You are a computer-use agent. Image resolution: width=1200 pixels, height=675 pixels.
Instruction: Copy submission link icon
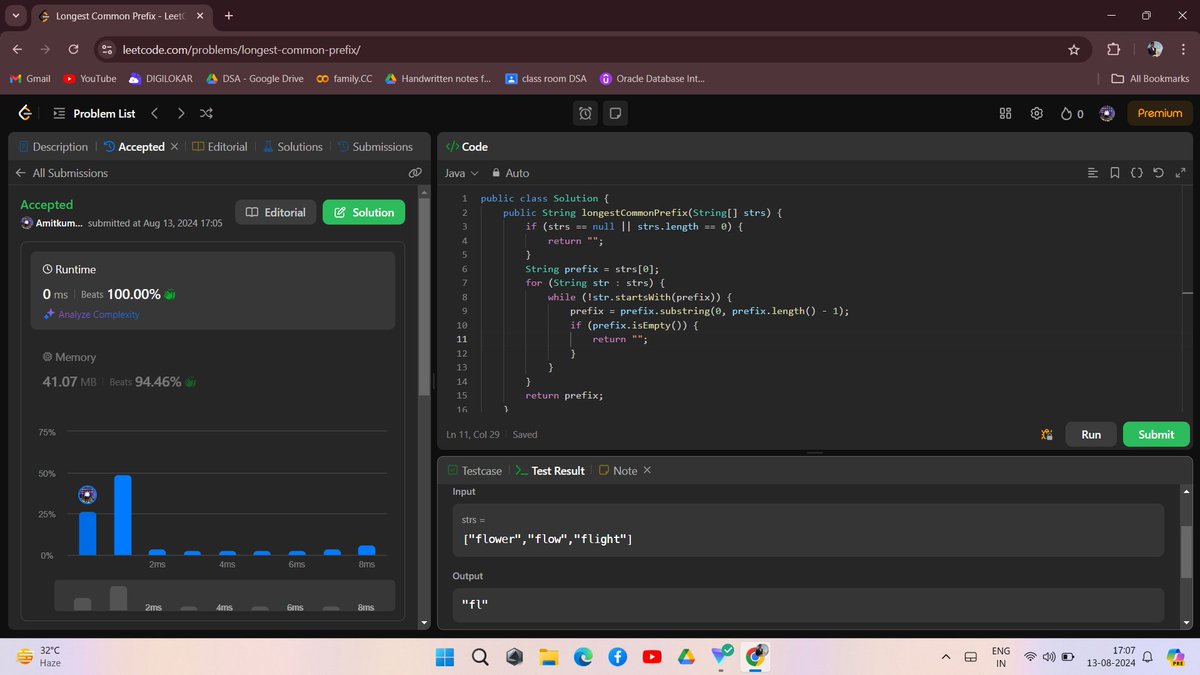click(x=415, y=173)
